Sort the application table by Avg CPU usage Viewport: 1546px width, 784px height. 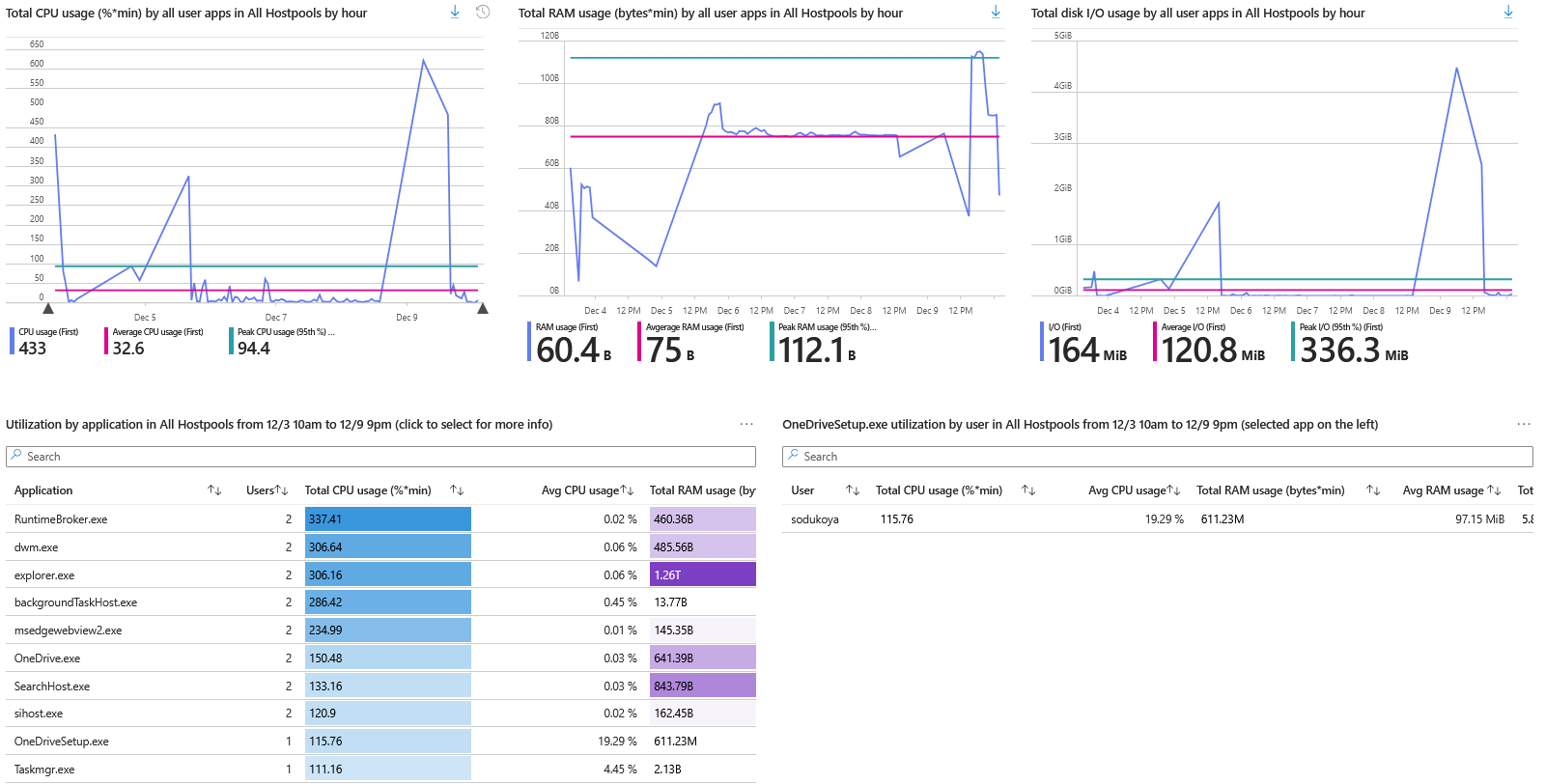point(627,490)
